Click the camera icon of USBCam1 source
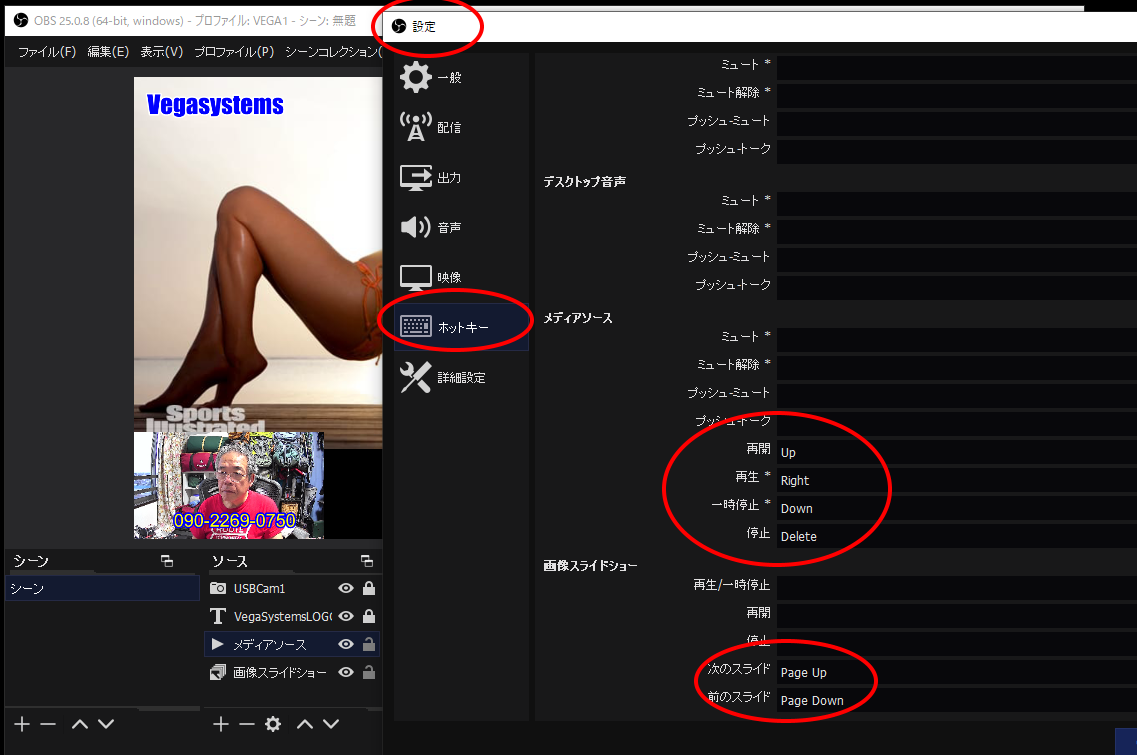 pyautogui.click(x=218, y=588)
